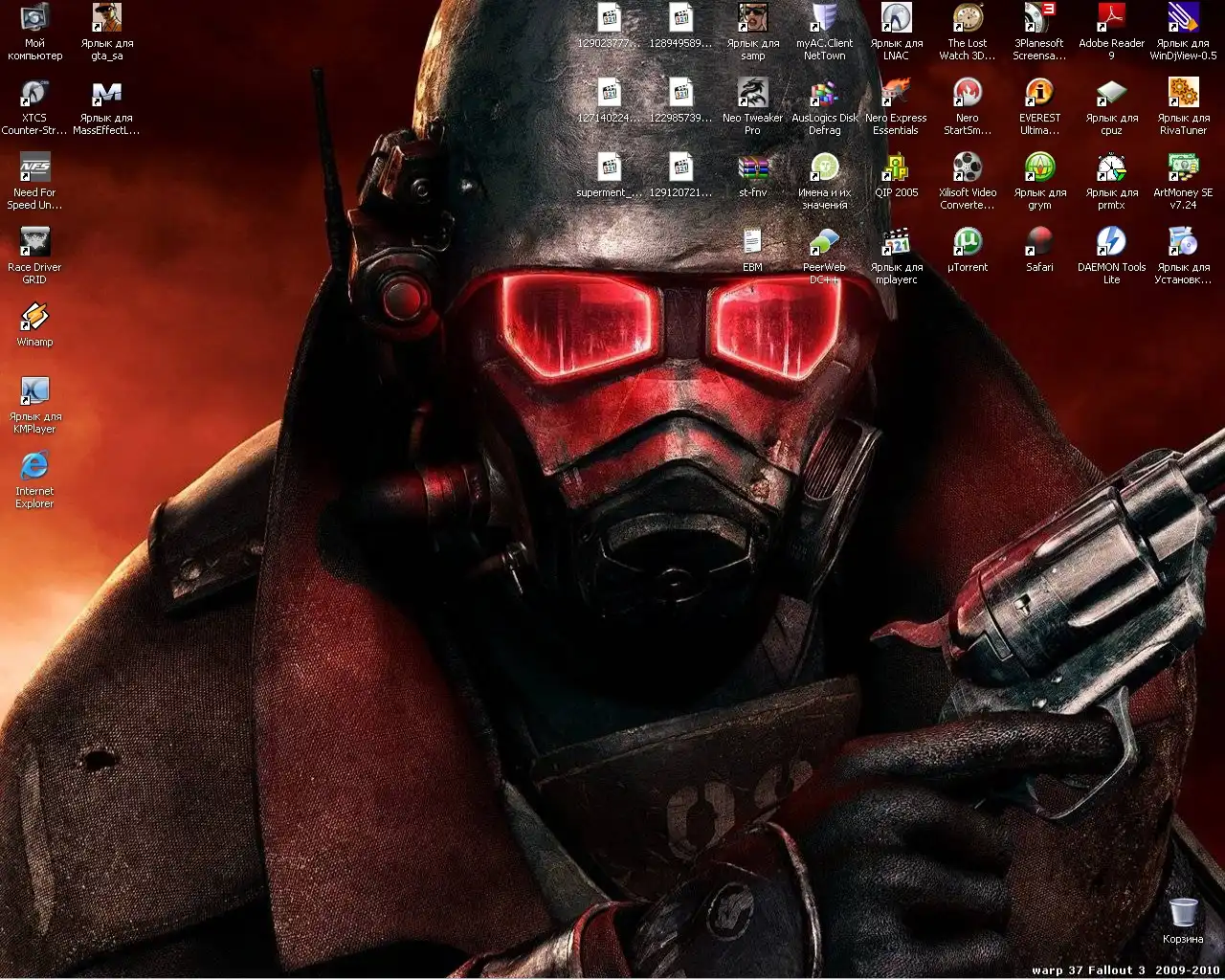This screenshot has height=980, width=1225.
Task: Open the Xilisoft Video Converter icon
Action: 968,168
